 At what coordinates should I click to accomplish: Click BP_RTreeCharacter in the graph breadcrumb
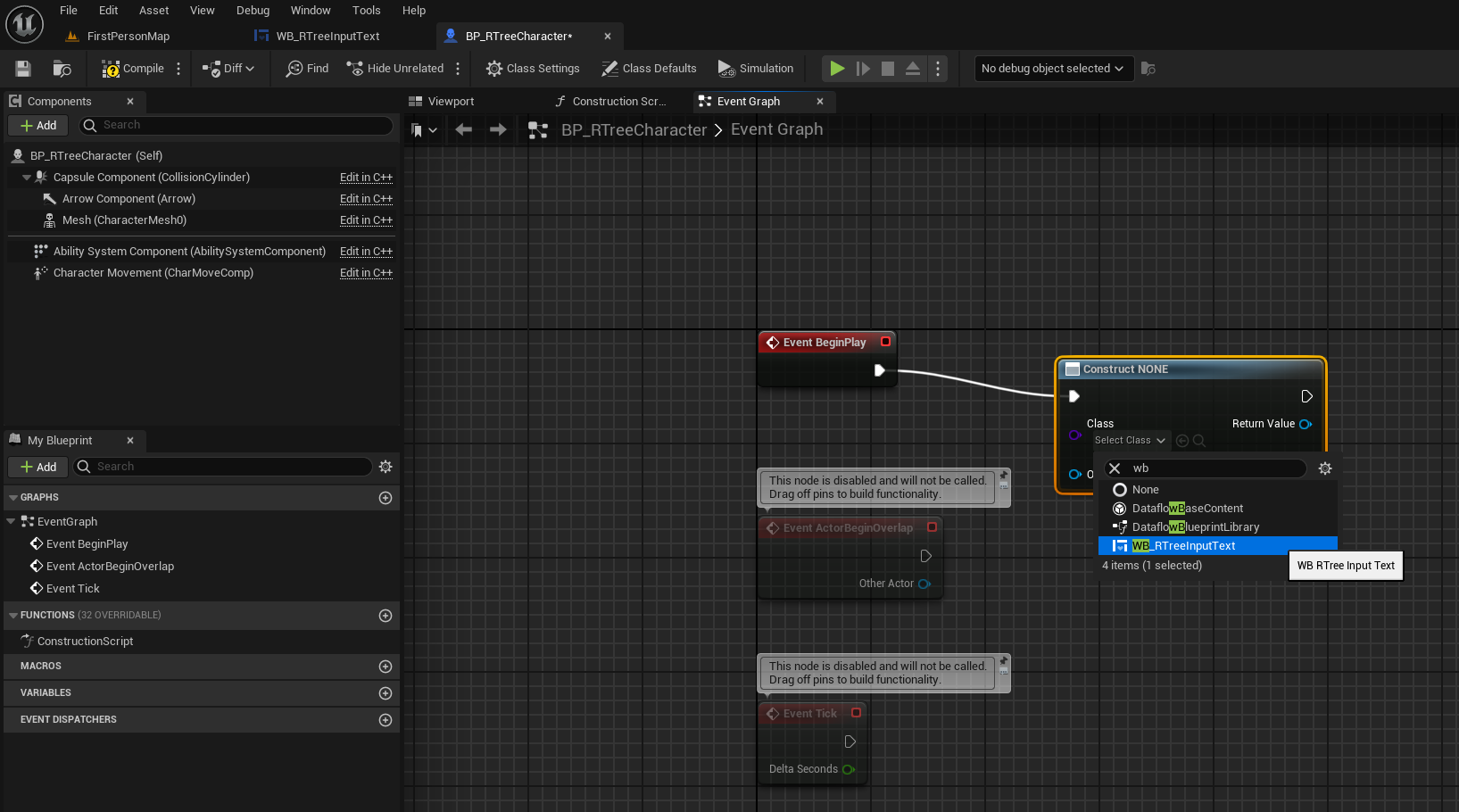point(634,130)
